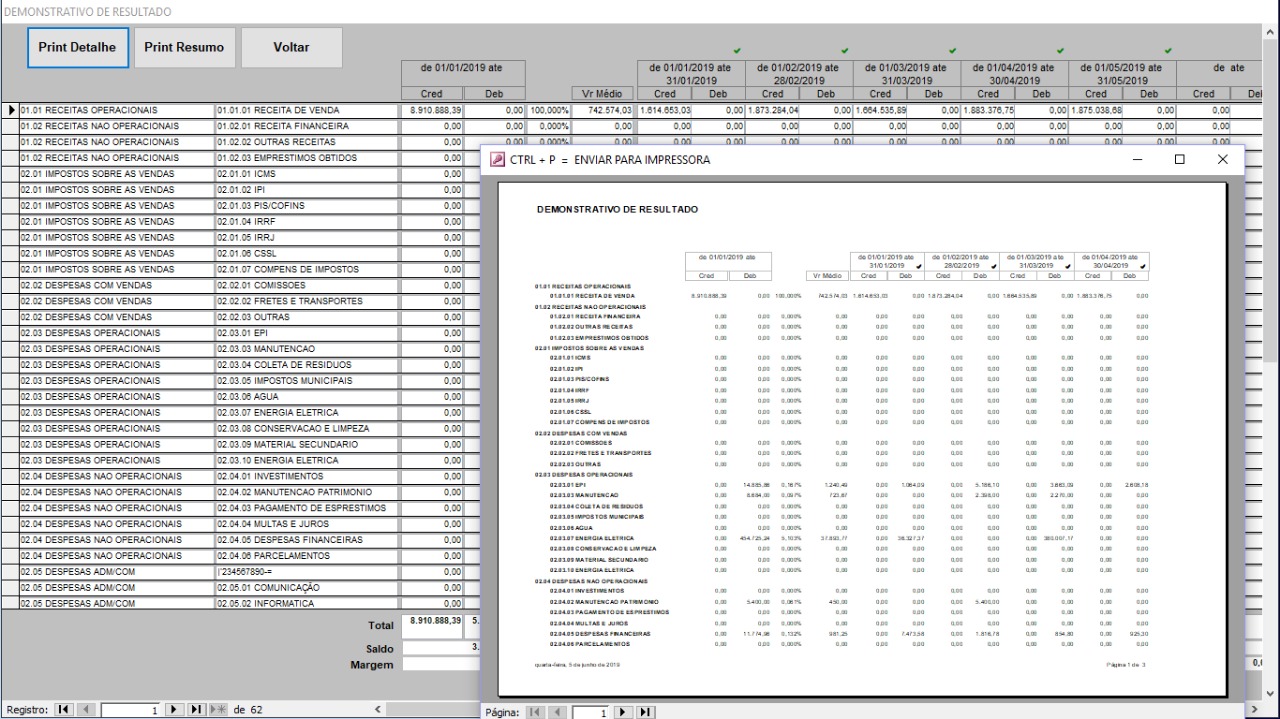Select '02.04.06 PARCELAMENTOS' cell

[x=307, y=555]
